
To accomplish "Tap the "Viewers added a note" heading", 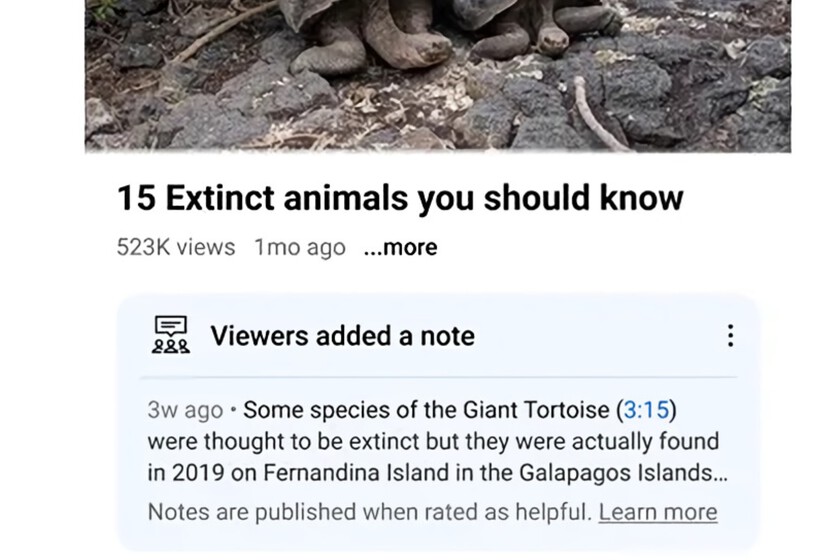I will point(342,336).
